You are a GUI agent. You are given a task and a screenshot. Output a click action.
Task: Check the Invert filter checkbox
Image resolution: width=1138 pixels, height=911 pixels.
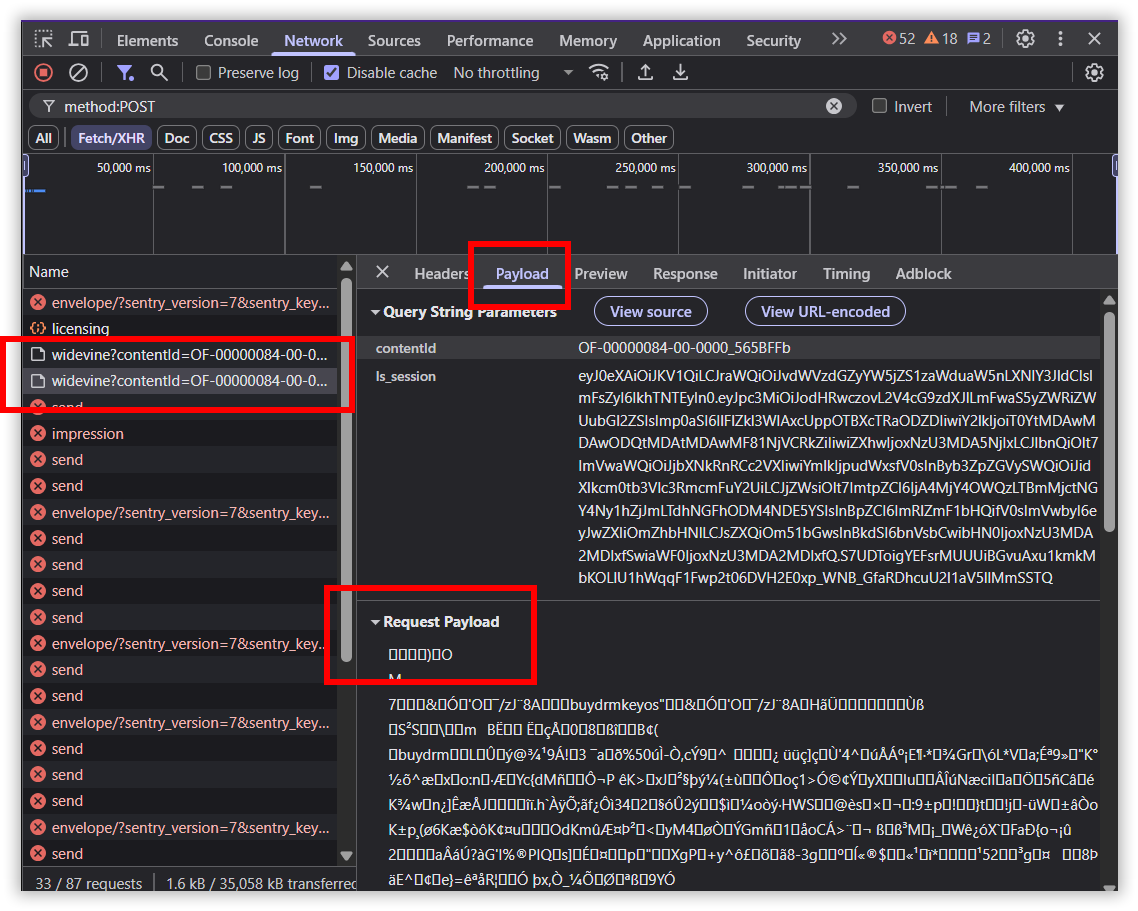click(880, 106)
